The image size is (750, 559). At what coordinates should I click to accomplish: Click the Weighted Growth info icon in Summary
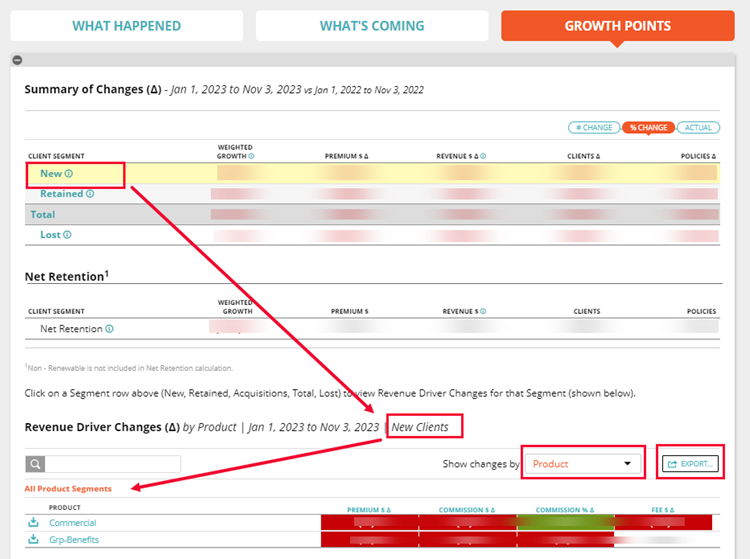tap(251, 156)
